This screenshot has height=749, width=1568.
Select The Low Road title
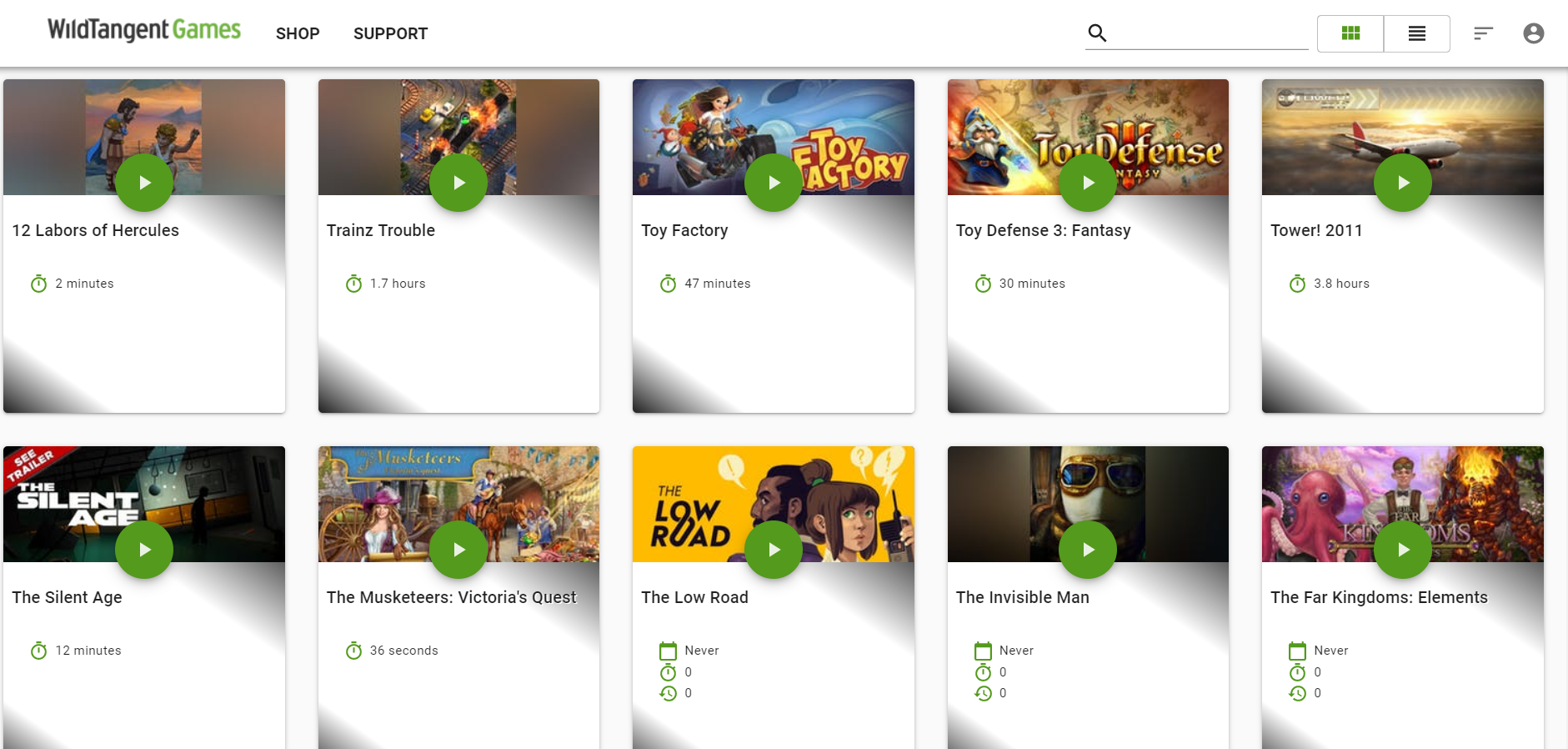click(x=694, y=597)
